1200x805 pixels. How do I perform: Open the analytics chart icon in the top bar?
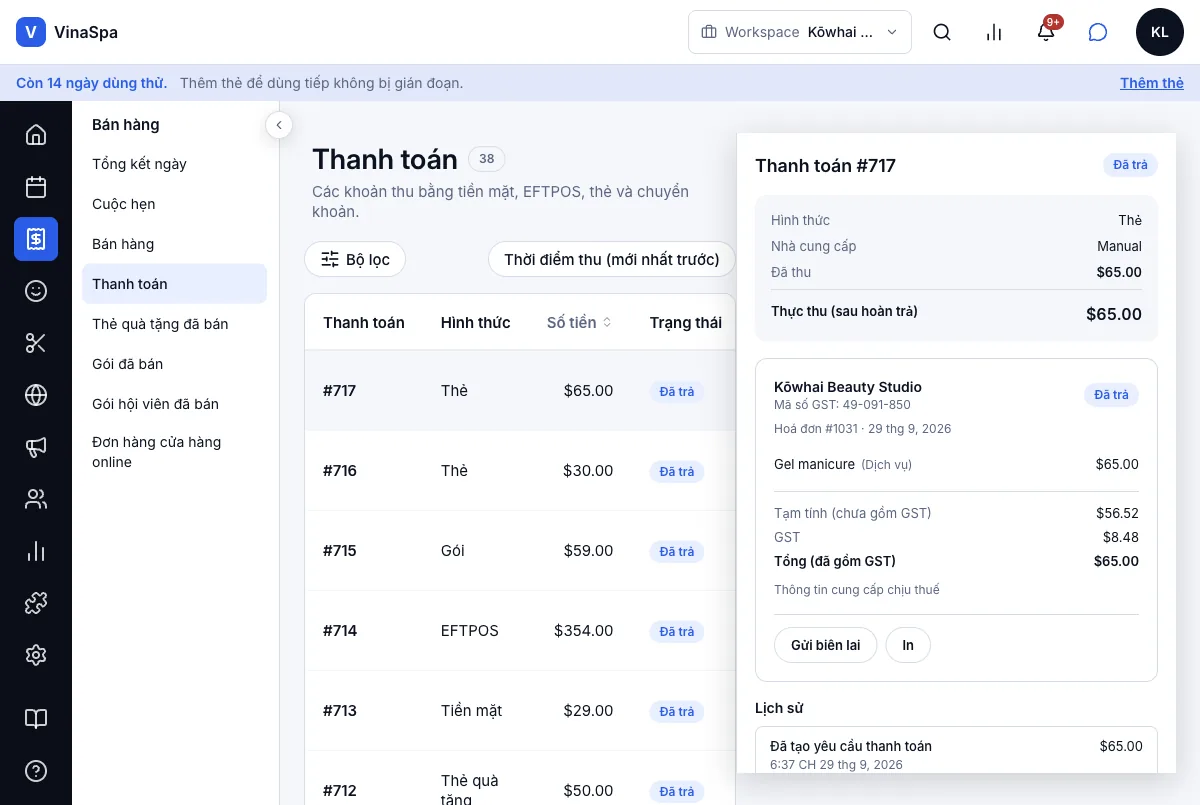coord(994,32)
